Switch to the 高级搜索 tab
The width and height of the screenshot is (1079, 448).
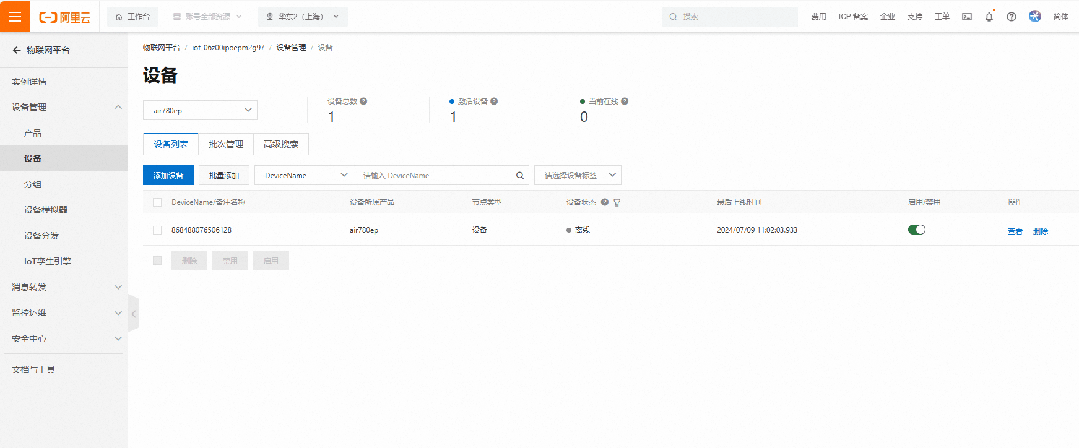281,145
